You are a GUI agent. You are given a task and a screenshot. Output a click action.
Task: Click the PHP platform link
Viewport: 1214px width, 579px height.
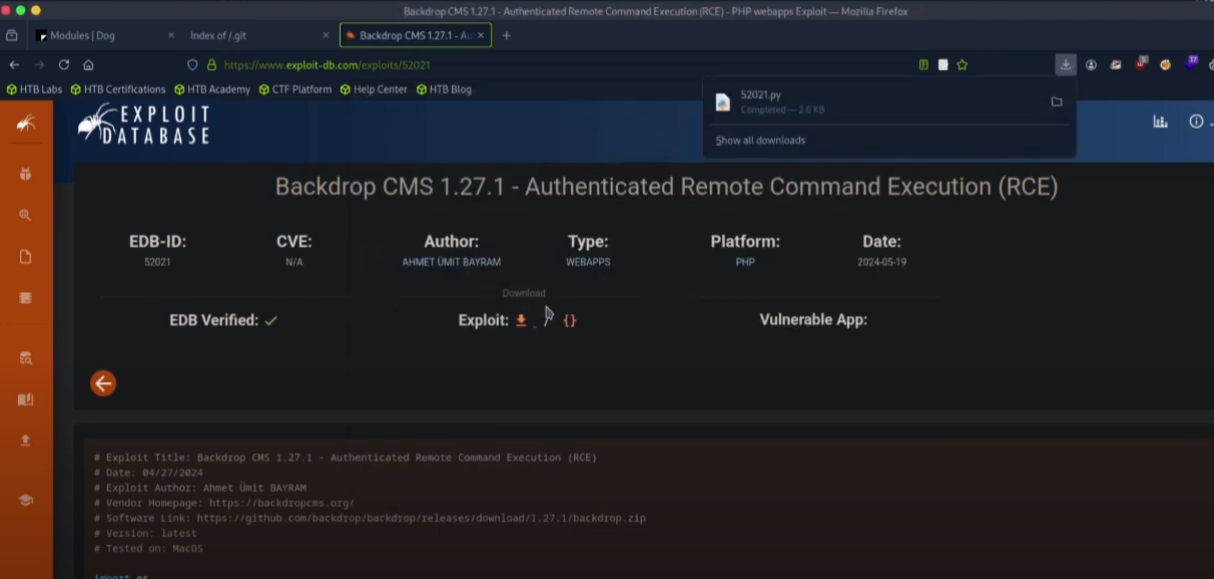coord(745,262)
